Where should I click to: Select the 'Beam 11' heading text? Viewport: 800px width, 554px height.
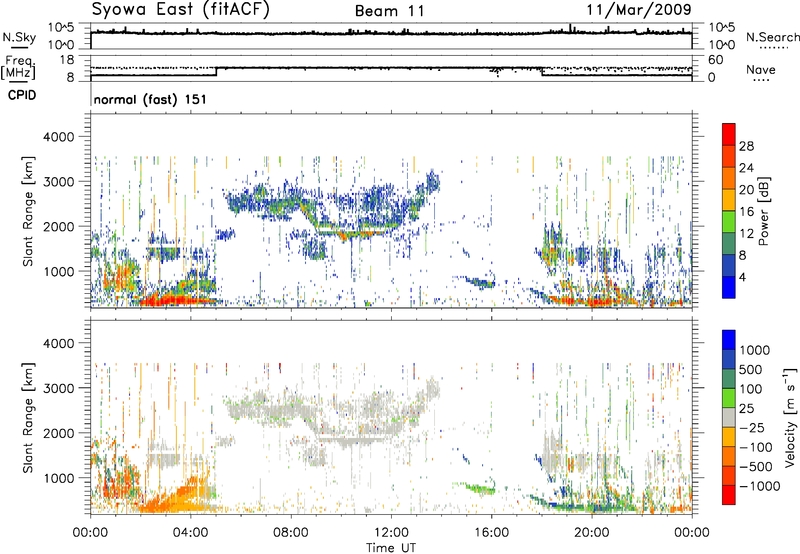tap(389, 11)
